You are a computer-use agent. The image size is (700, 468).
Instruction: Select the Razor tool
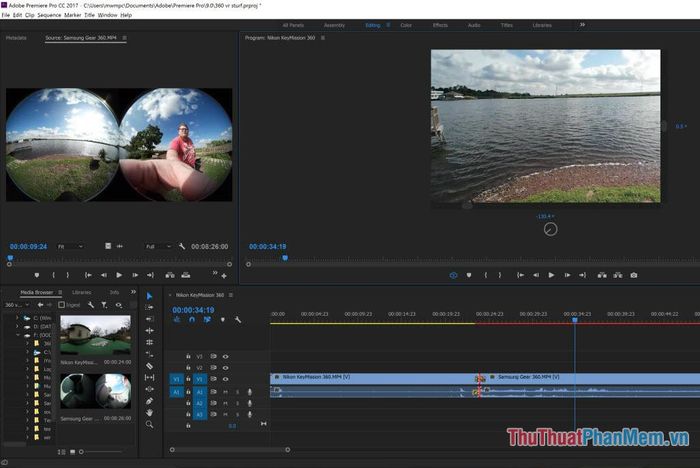pos(150,366)
